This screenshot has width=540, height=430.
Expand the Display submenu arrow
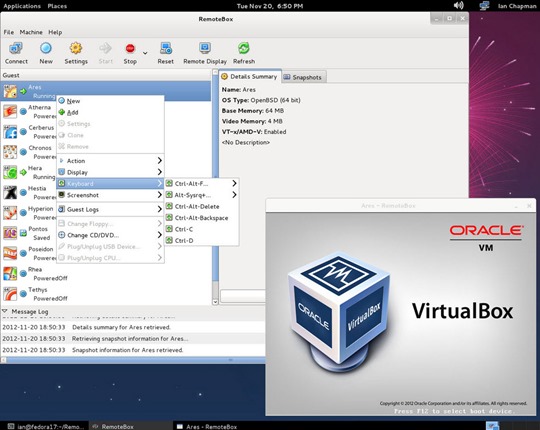159,172
